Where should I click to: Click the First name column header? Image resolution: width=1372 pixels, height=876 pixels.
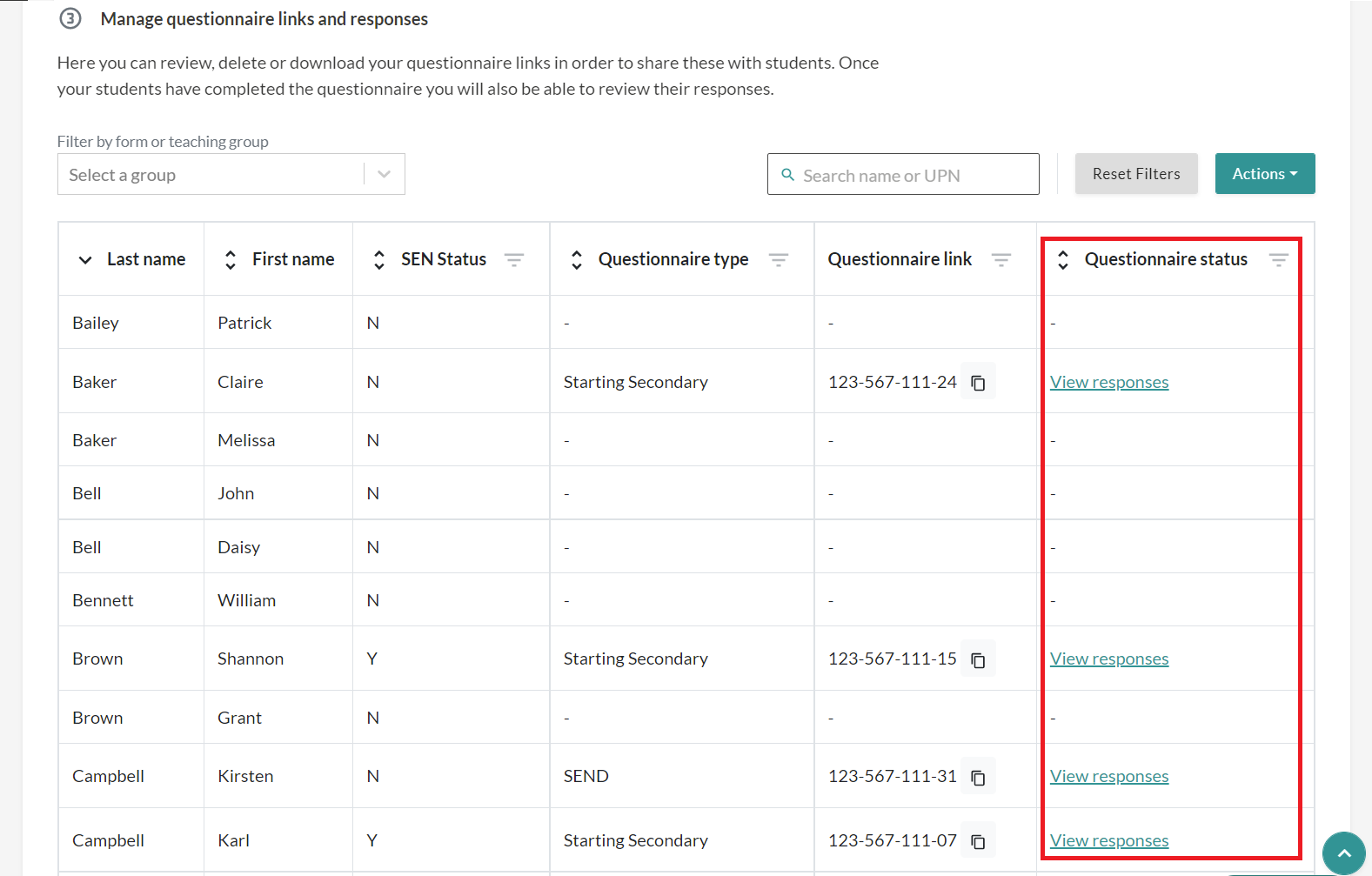coord(293,259)
